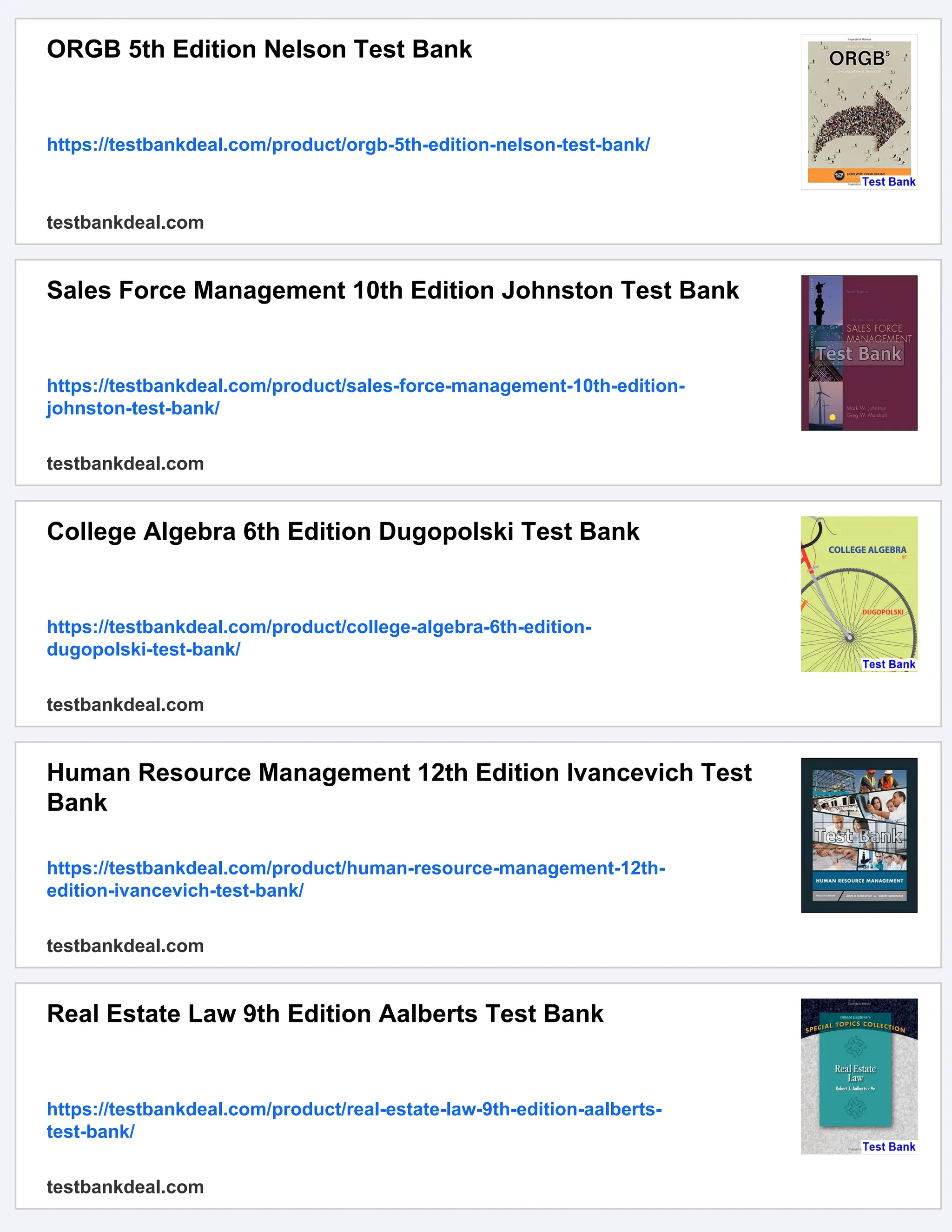952x1232 pixels.
Task: Click the Sales Force Management cover image
Action: tap(859, 353)
